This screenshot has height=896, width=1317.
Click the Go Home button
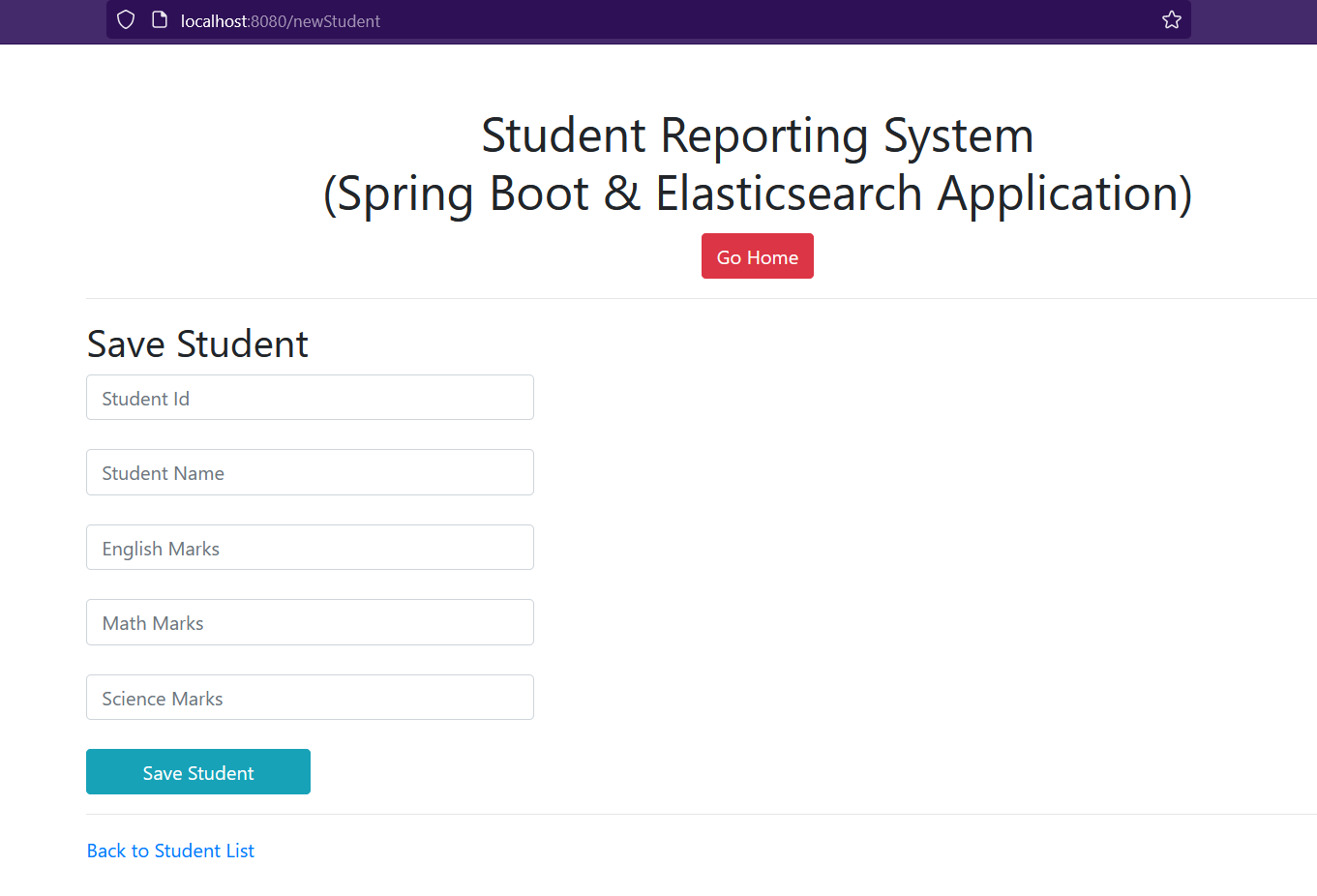[758, 255]
